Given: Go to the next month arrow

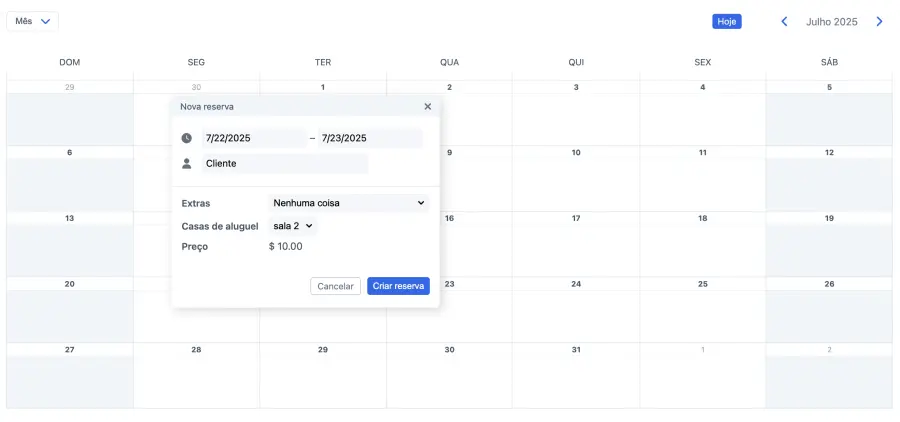Looking at the screenshot, I should point(879,21).
